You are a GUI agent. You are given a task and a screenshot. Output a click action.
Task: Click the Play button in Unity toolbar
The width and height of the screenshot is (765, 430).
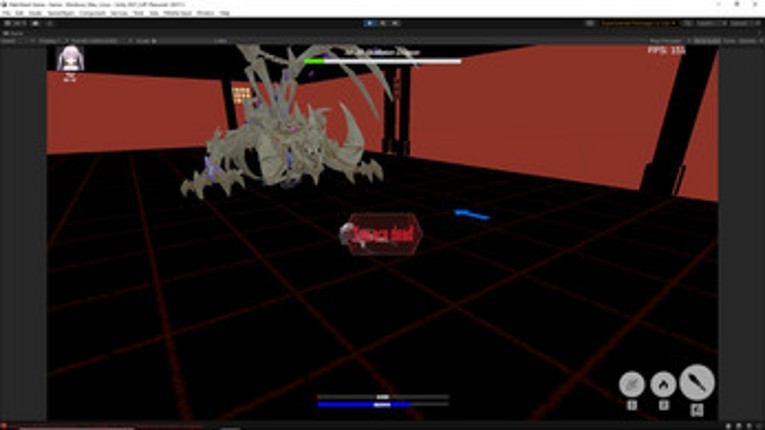coord(370,23)
